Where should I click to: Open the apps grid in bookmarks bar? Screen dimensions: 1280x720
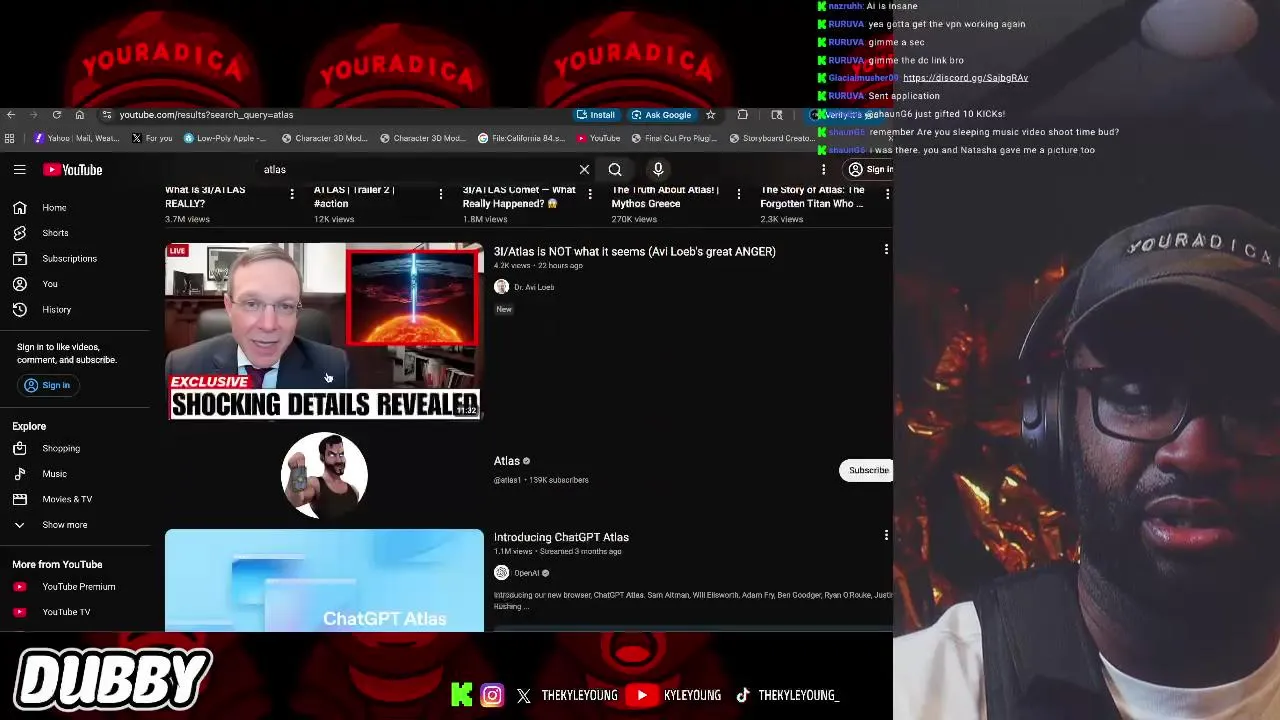pos(10,139)
